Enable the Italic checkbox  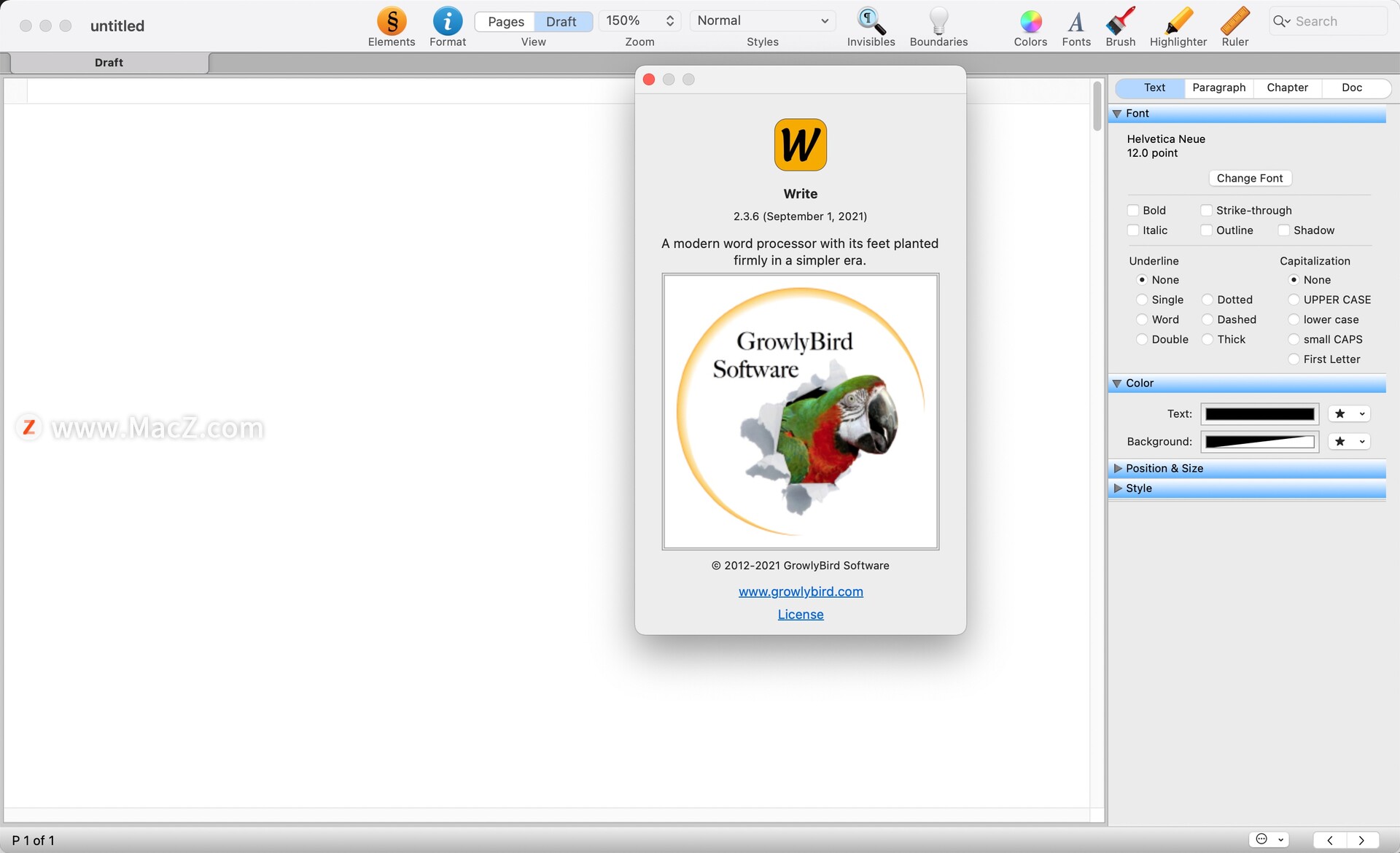click(1133, 230)
